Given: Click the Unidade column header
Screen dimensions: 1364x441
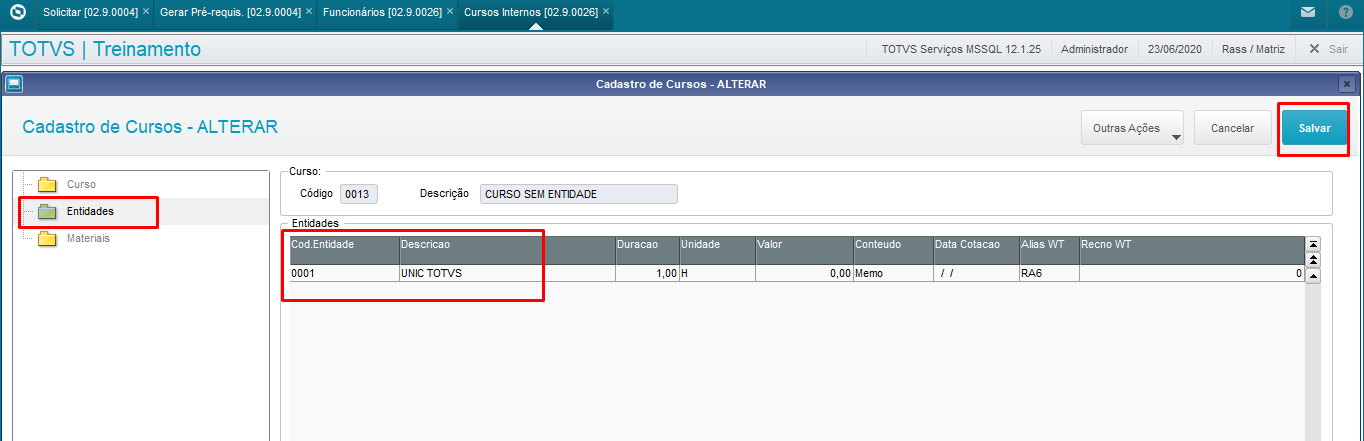Looking at the screenshot, I should tap(717, 250).
